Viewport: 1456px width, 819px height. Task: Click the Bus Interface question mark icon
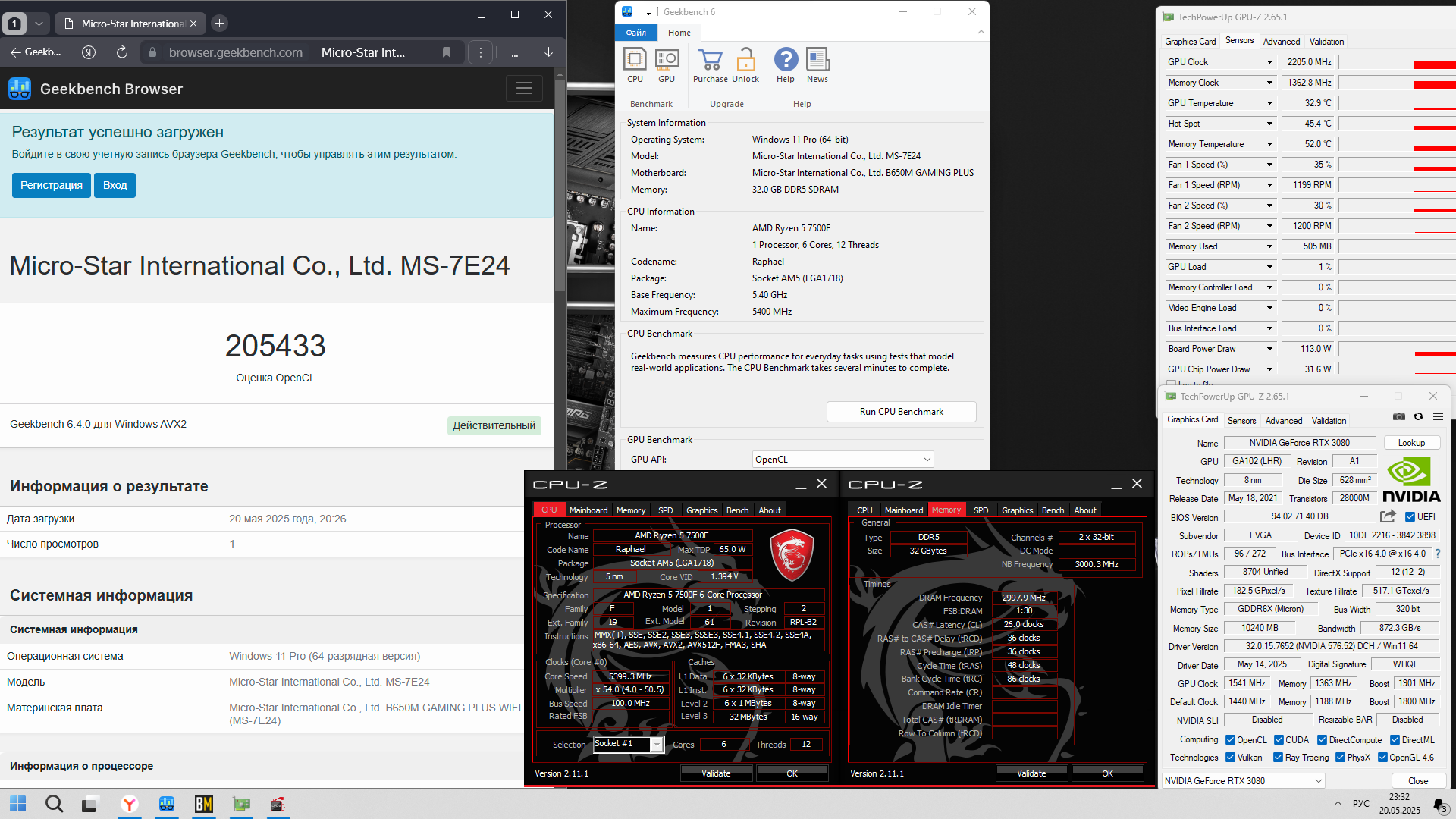(1438, 554)
